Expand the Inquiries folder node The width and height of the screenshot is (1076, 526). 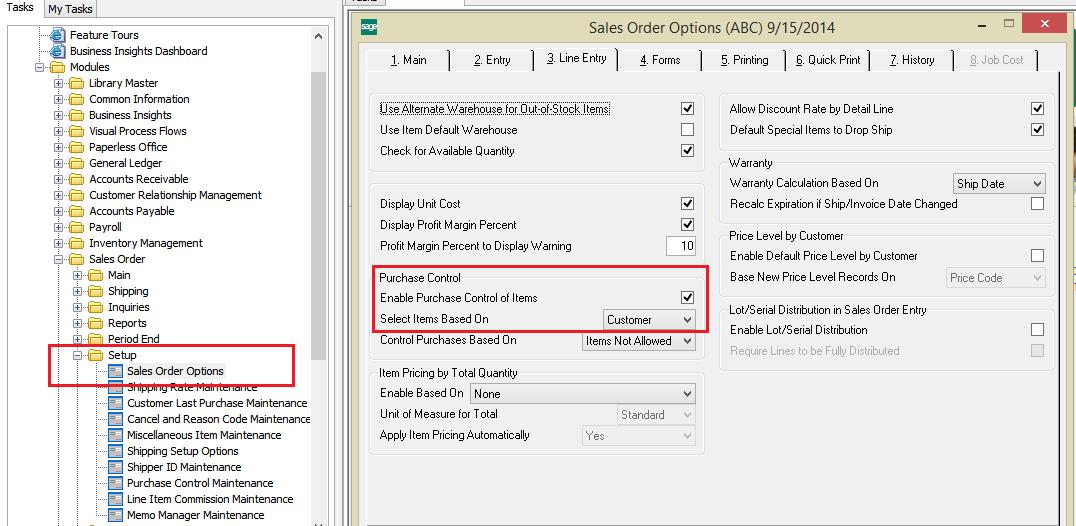pos(78,307)
